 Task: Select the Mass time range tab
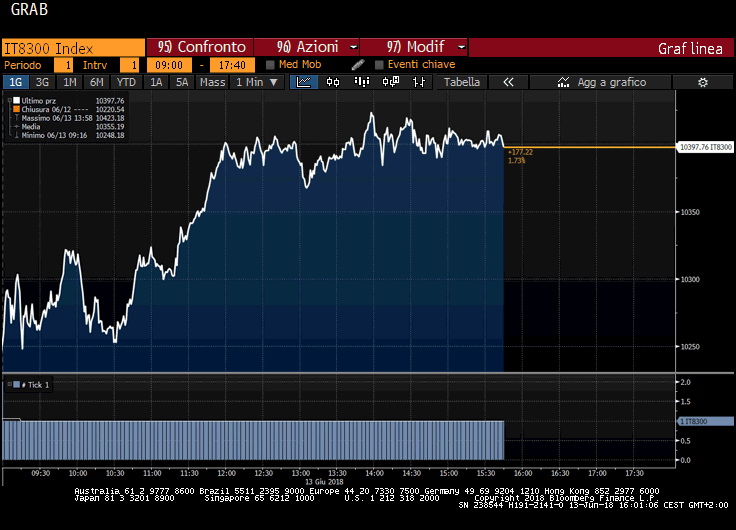pos(212,82)
